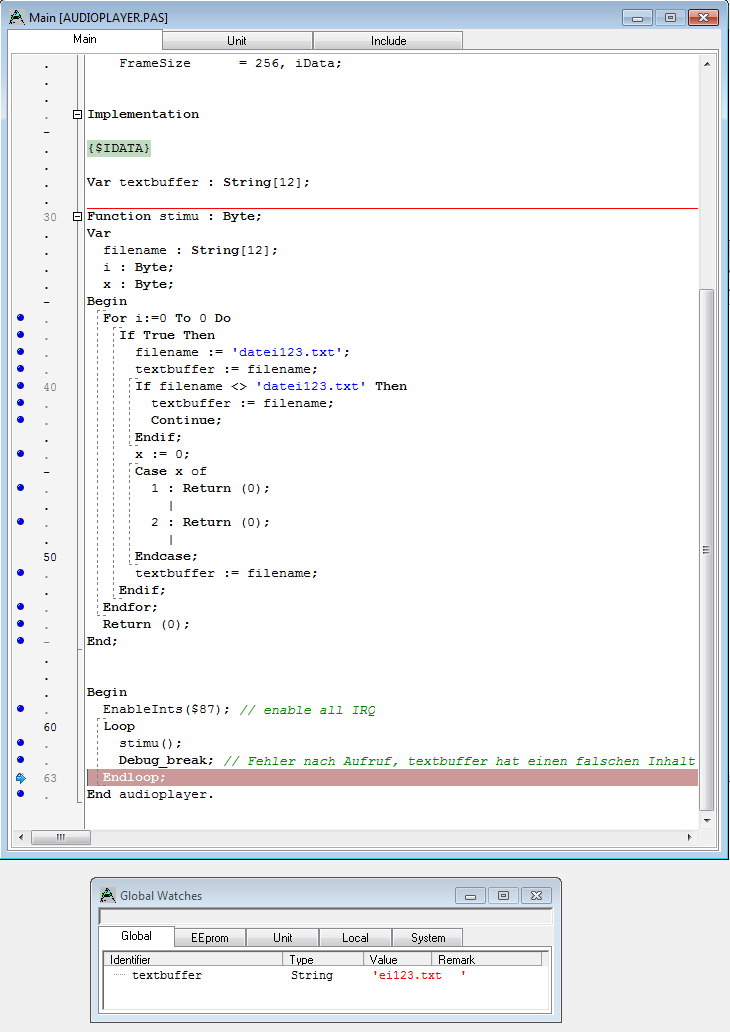Toggle breakpoint dot on EnableInts($87) line
Image resolution: width=730 pixels, height=1032 pixels.
(x=20, y=709)
